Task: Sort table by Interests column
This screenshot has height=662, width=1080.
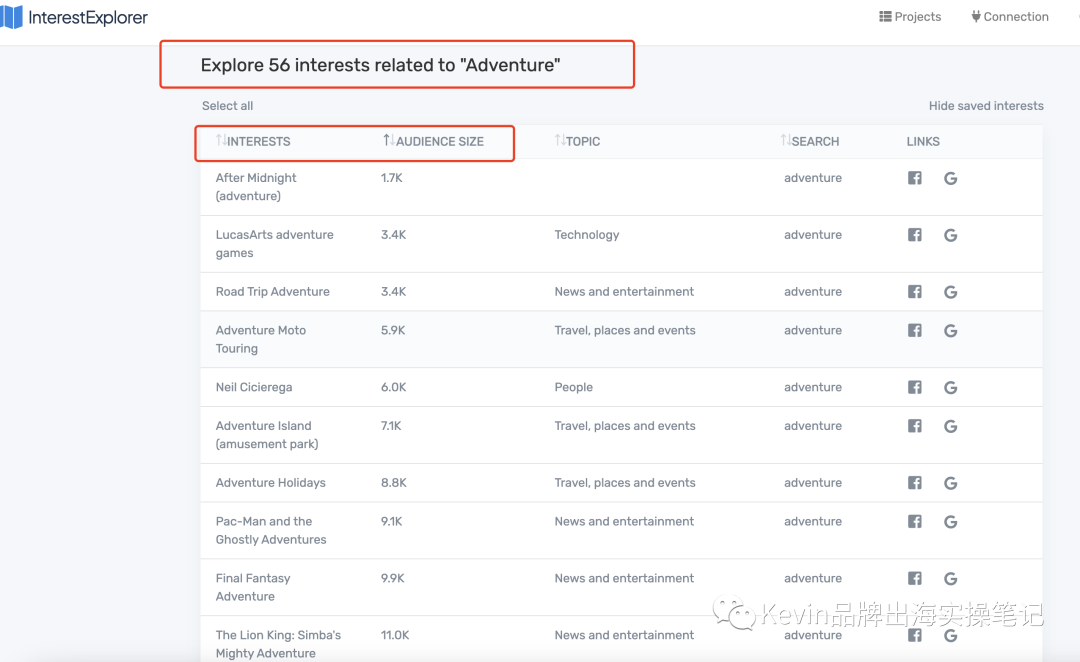Action: (x=253, y=141)
